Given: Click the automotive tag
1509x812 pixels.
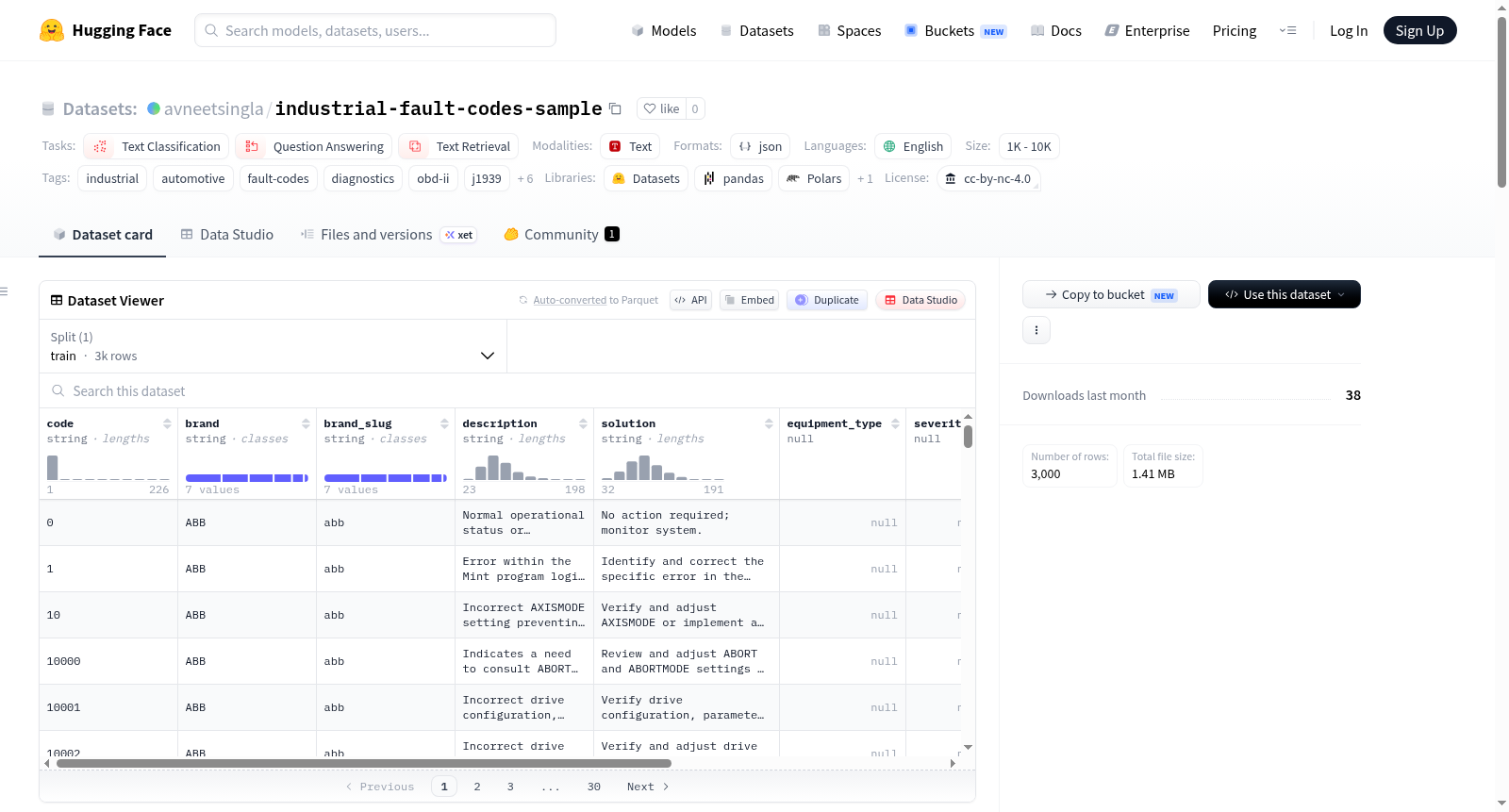Looking at the screenshot, I should tap(193, 178).
